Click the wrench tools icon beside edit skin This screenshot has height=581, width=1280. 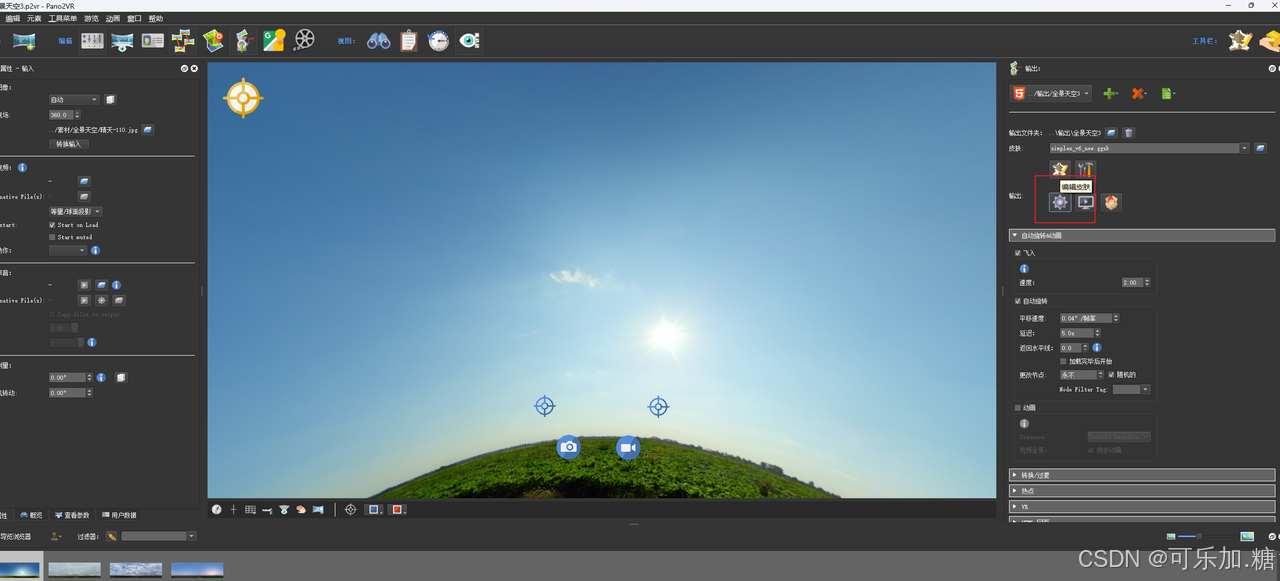pos(1086,169)
